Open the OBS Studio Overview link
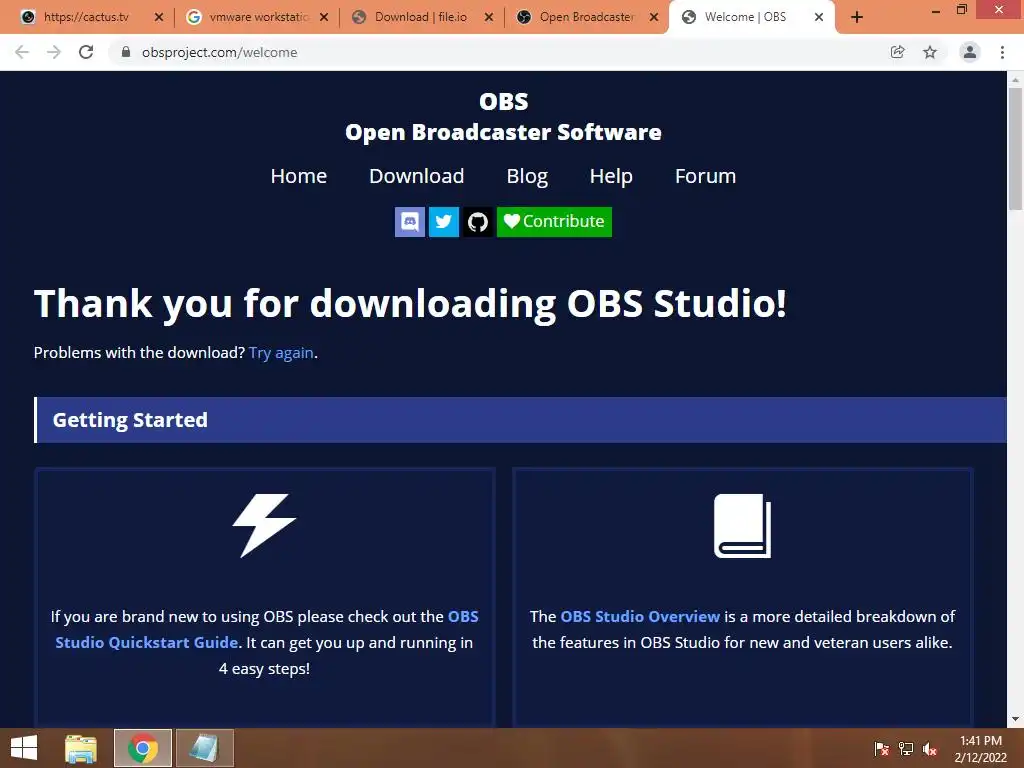 pos(640,616)
